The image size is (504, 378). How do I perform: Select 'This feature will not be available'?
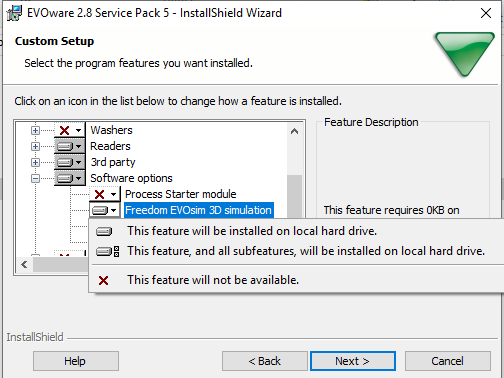pos(213,280)
